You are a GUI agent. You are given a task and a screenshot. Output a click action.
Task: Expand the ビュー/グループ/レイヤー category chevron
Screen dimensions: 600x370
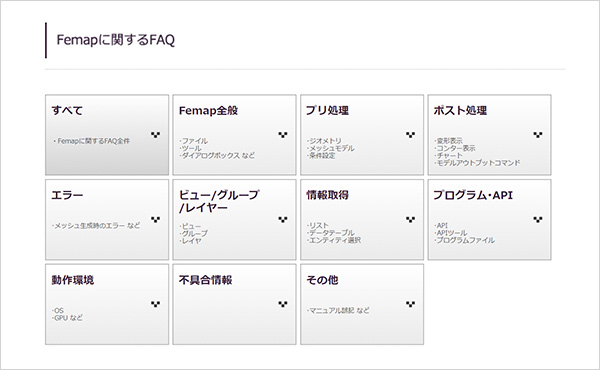pos(283,219)
